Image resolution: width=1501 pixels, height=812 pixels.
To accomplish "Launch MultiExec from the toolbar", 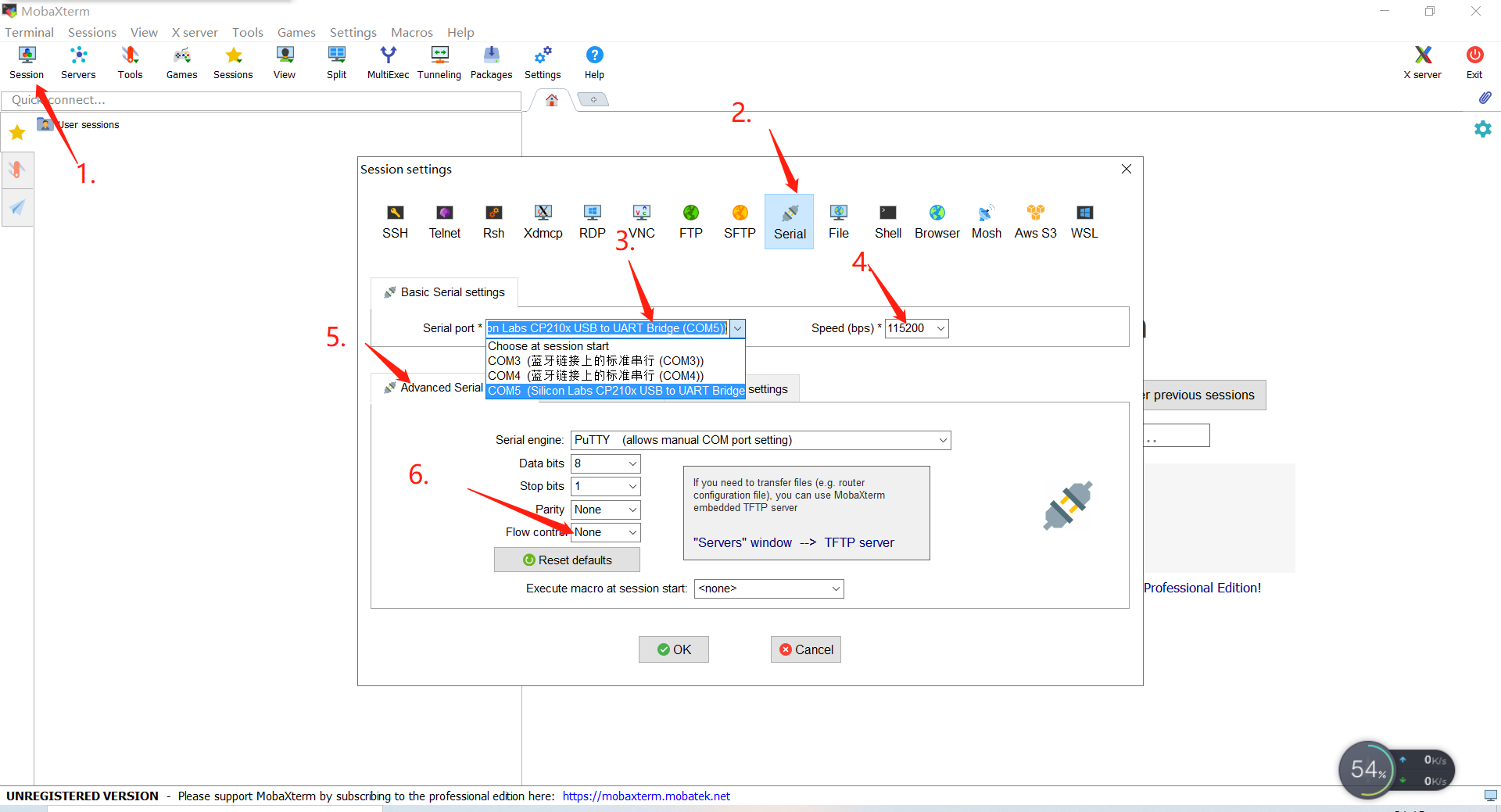I will (388, 63).
